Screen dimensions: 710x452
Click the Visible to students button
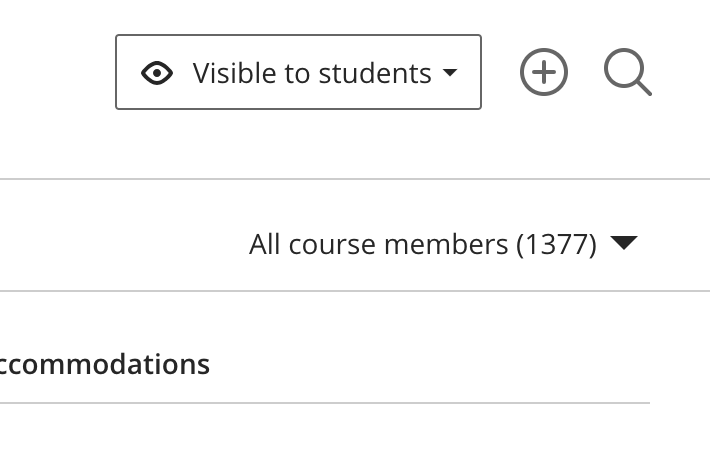298,72
